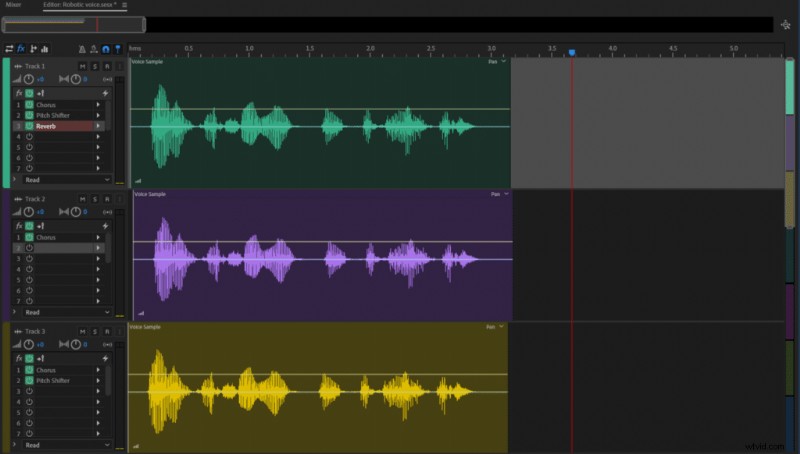Select the Editor: Robotic voice.sesx tab

click(x=79, y=5)
